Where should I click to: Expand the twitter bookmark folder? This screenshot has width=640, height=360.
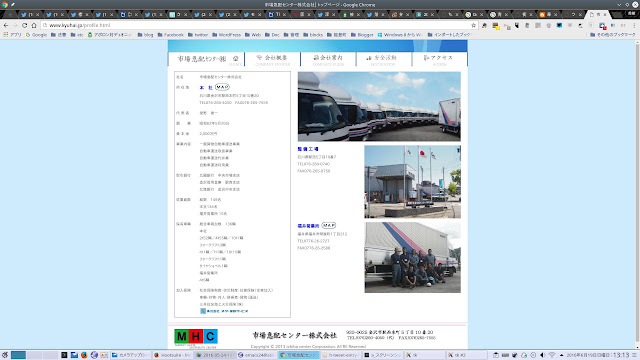[x=198, y=35]
